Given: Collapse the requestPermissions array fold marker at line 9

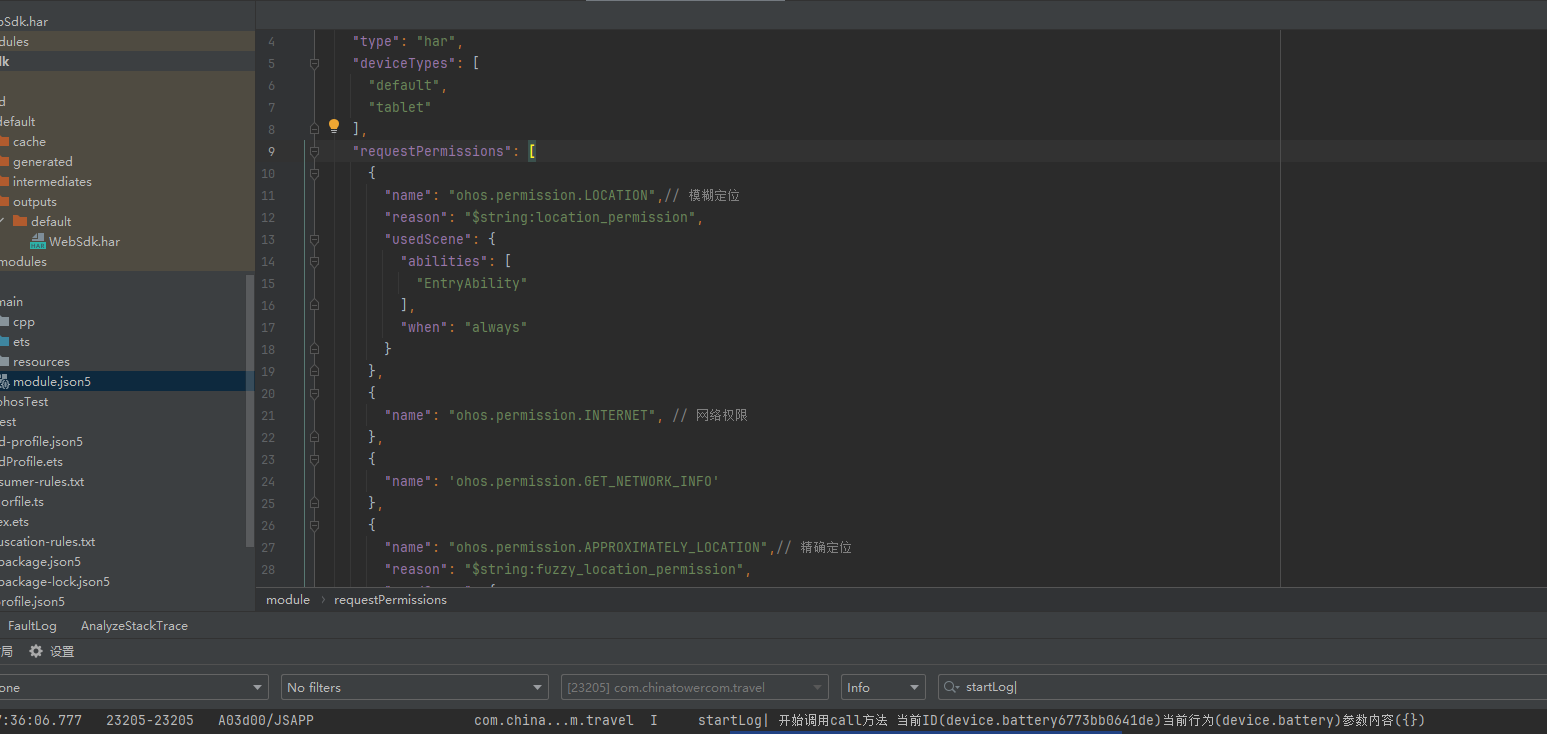Looking at the screenshot, I should click(x=314, y=151).
